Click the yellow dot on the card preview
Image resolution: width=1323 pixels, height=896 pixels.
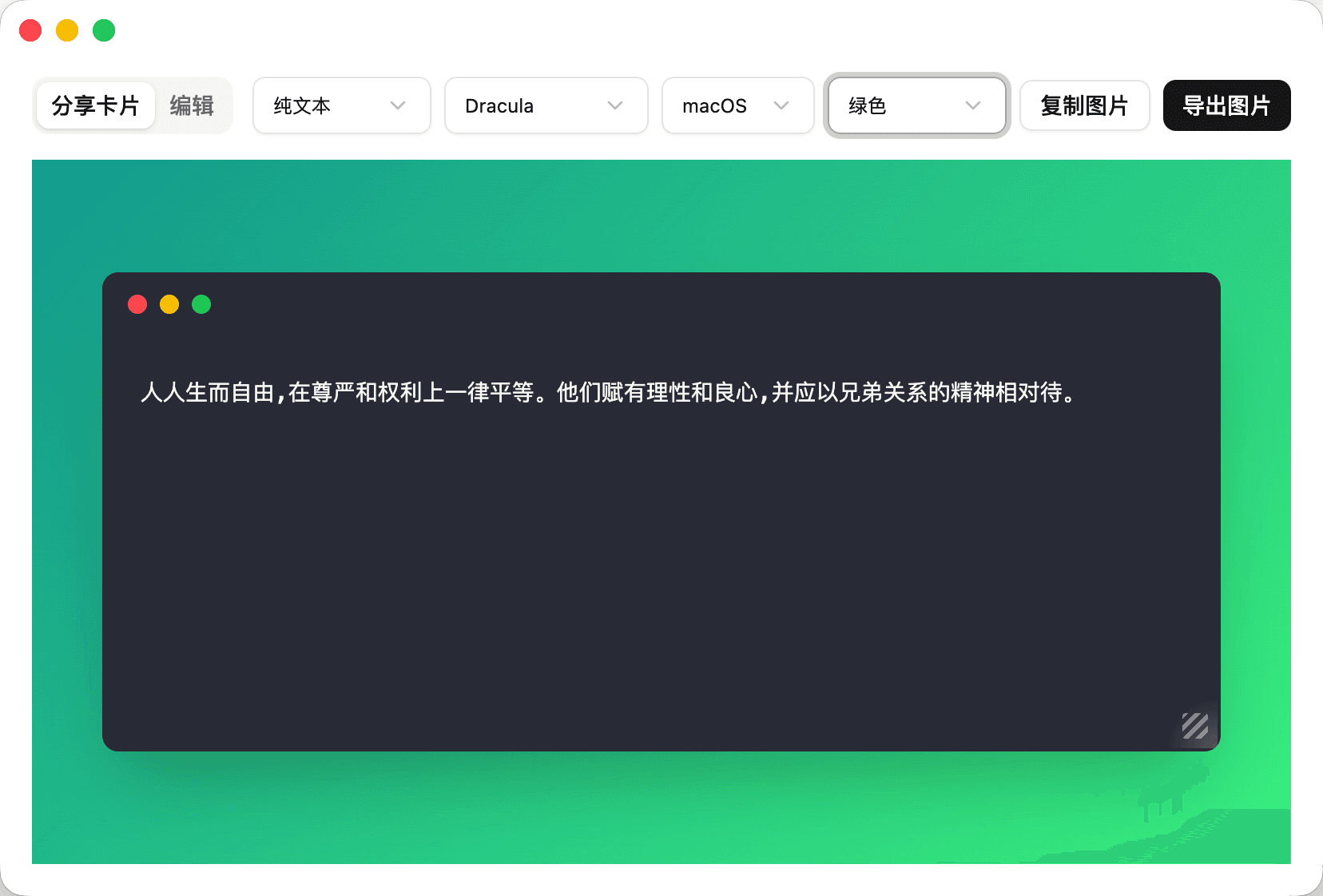point(169,304)
